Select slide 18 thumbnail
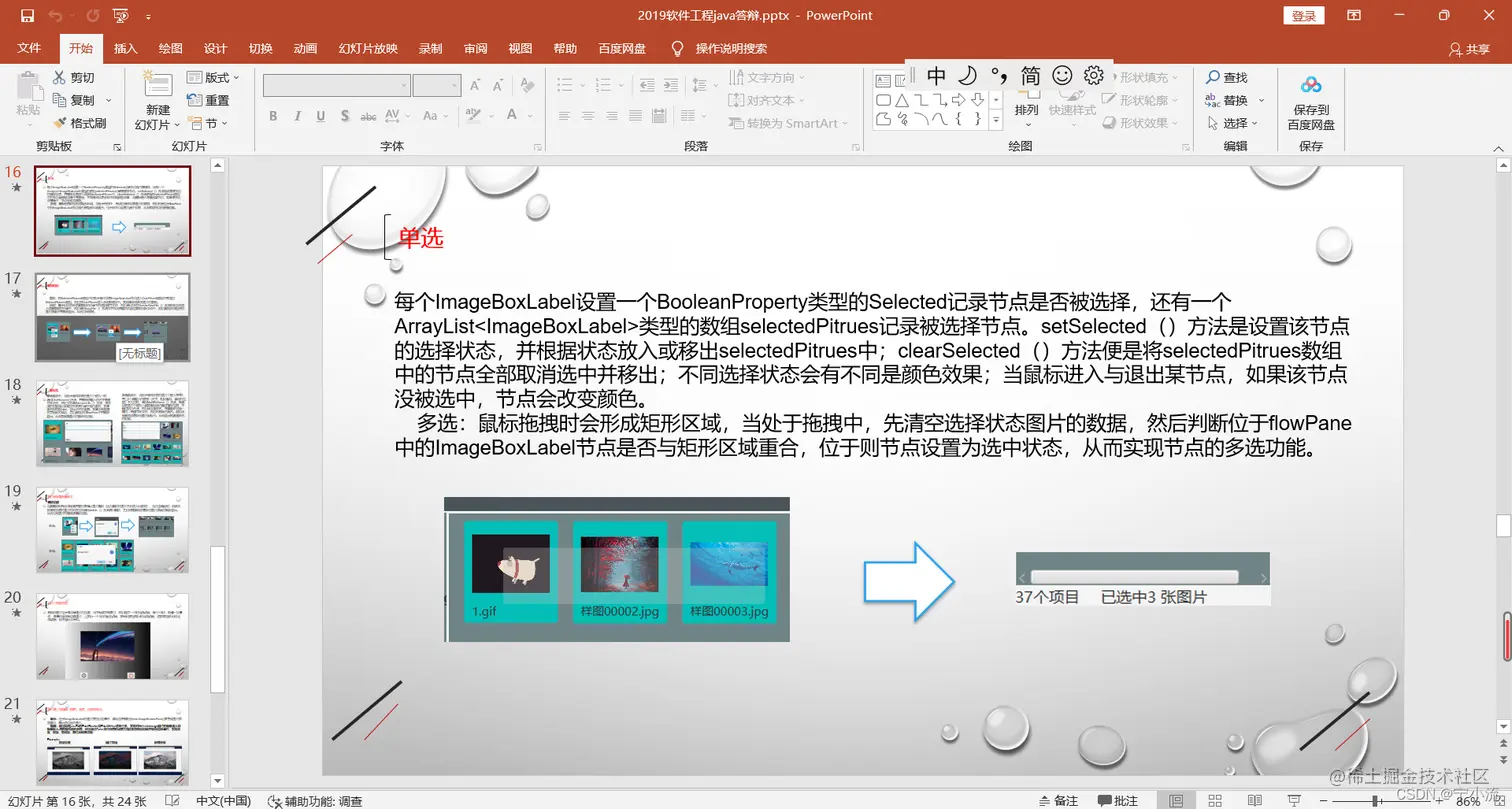 (x=112, y=422)
